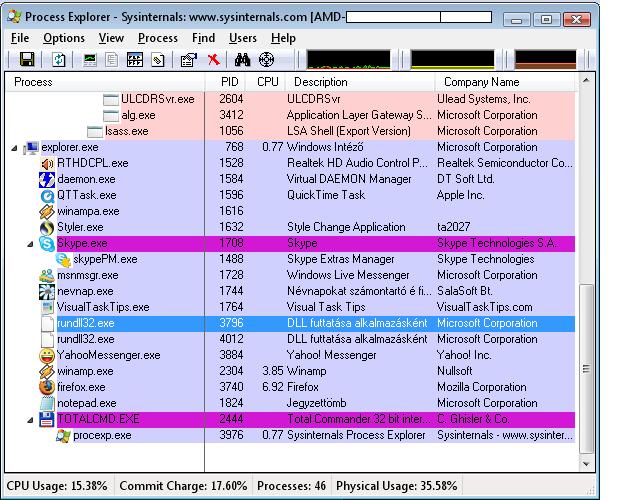Click 'Processes: 46' in status bar
The height and width of the screenshot is (500, 640).
[291, 486]
